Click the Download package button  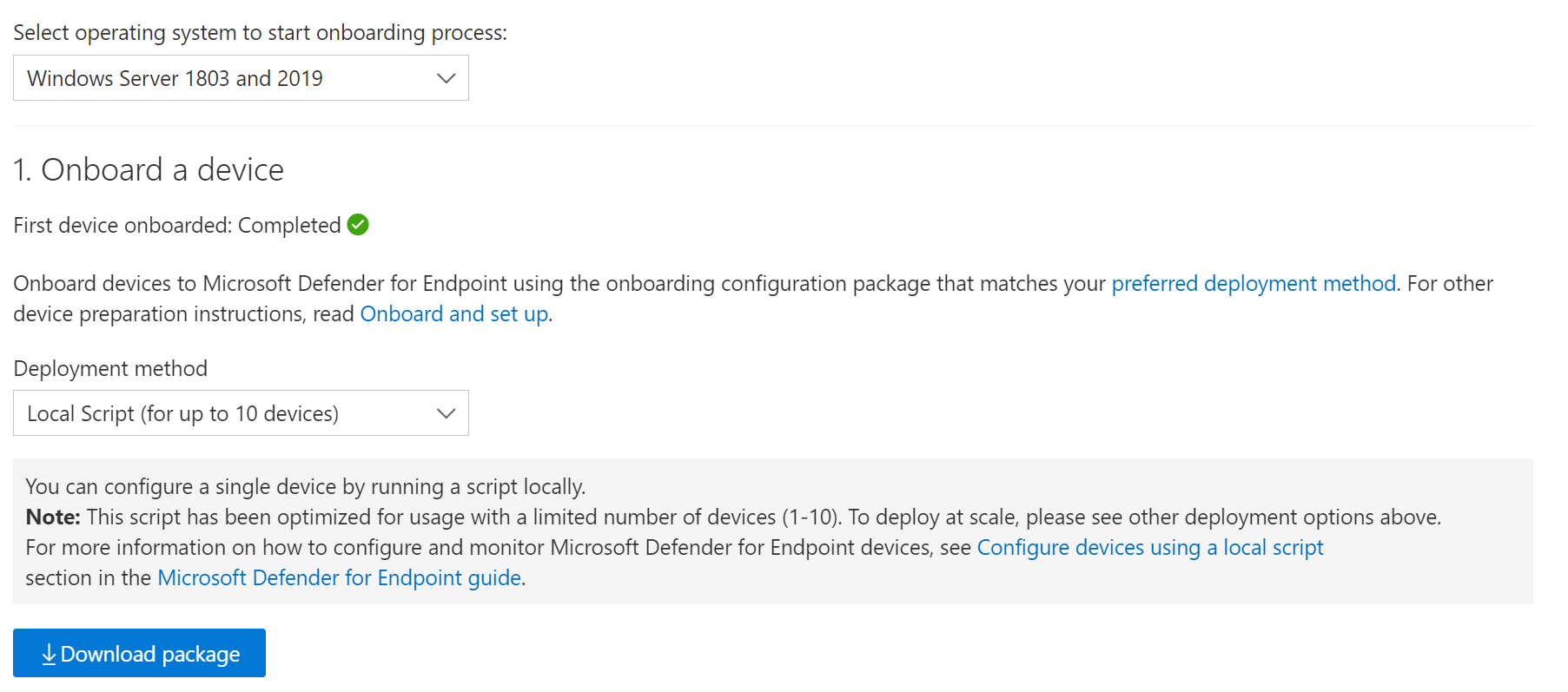coord(139,653)
